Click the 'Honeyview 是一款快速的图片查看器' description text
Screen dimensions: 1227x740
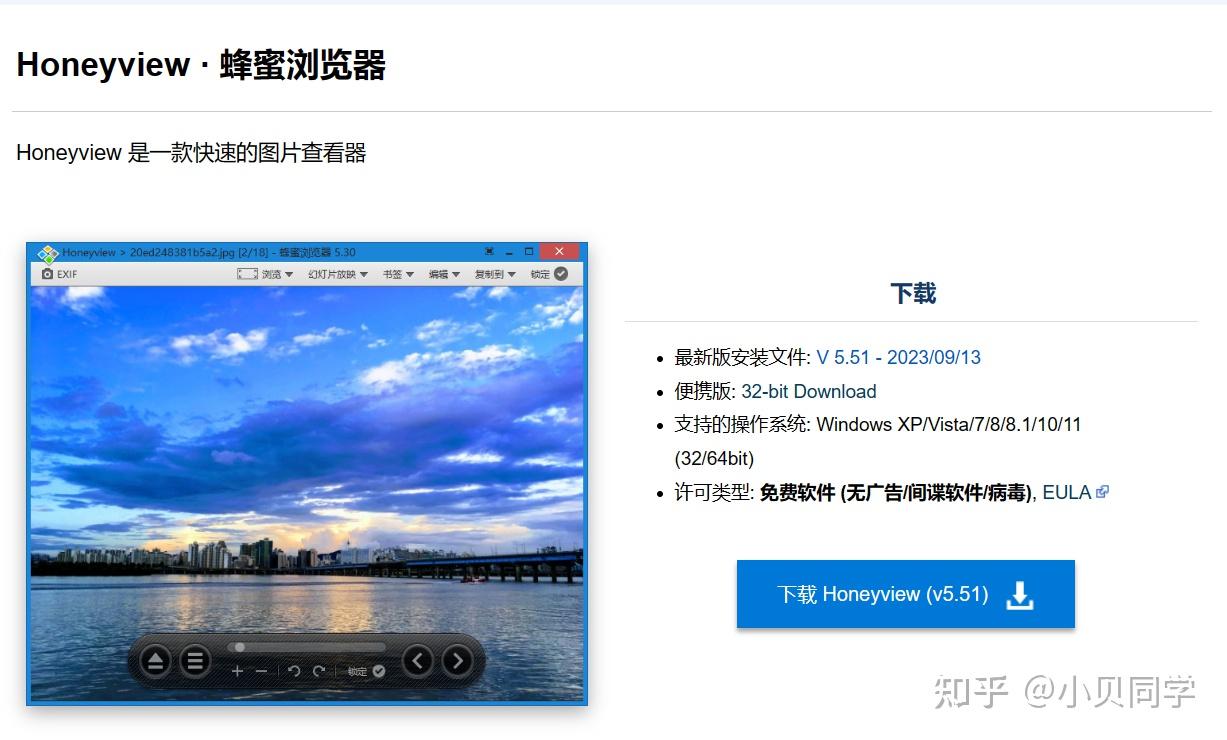191,153
